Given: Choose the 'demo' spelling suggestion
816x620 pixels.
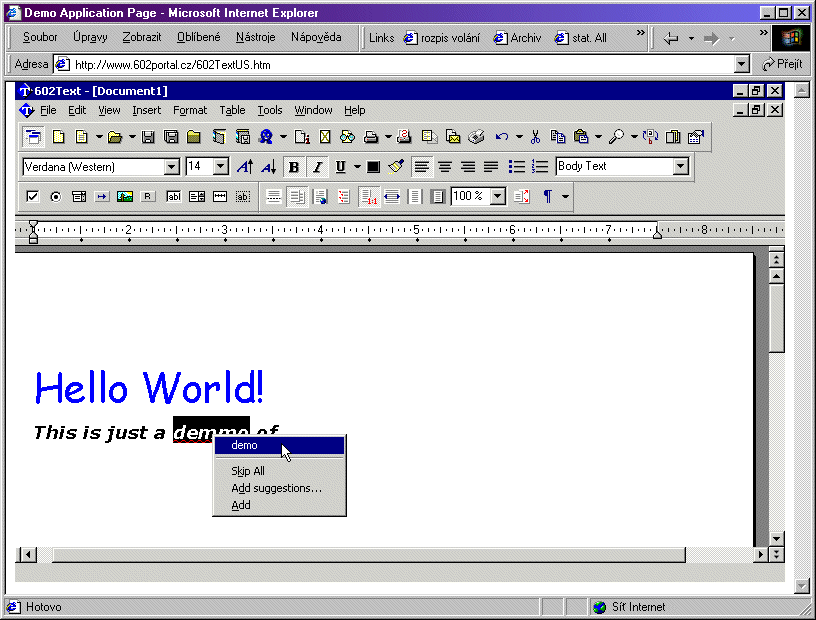Looking at the screenshot, I should point(279,446).
